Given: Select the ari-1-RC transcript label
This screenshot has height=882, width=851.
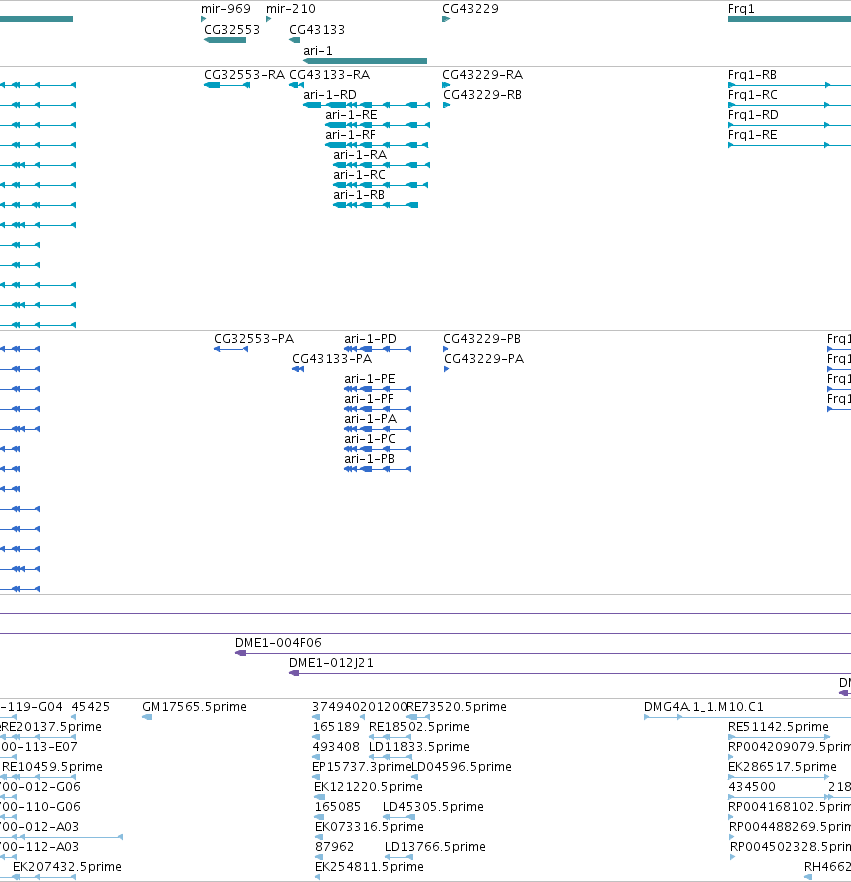Looking at the screenshot, I should pos(359,175).
